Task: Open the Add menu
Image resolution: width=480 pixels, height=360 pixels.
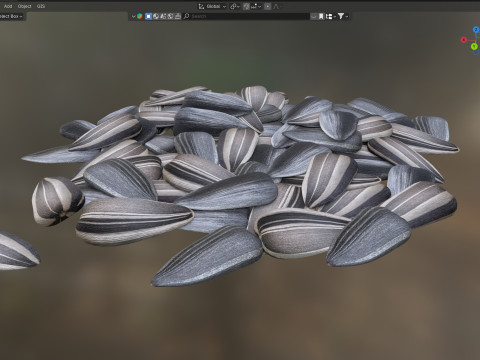Action: (x=8, y=6)
